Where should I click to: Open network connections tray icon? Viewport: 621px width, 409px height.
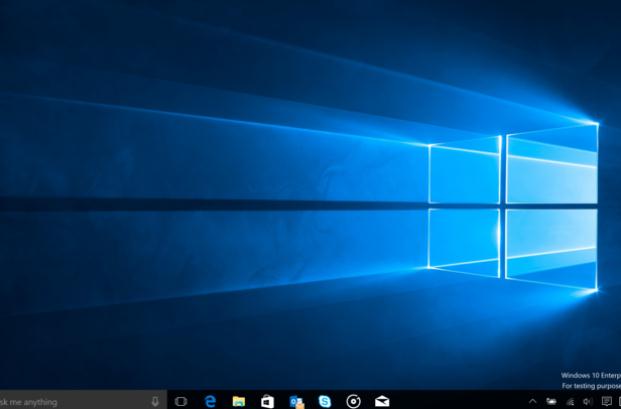click(570, 401)
